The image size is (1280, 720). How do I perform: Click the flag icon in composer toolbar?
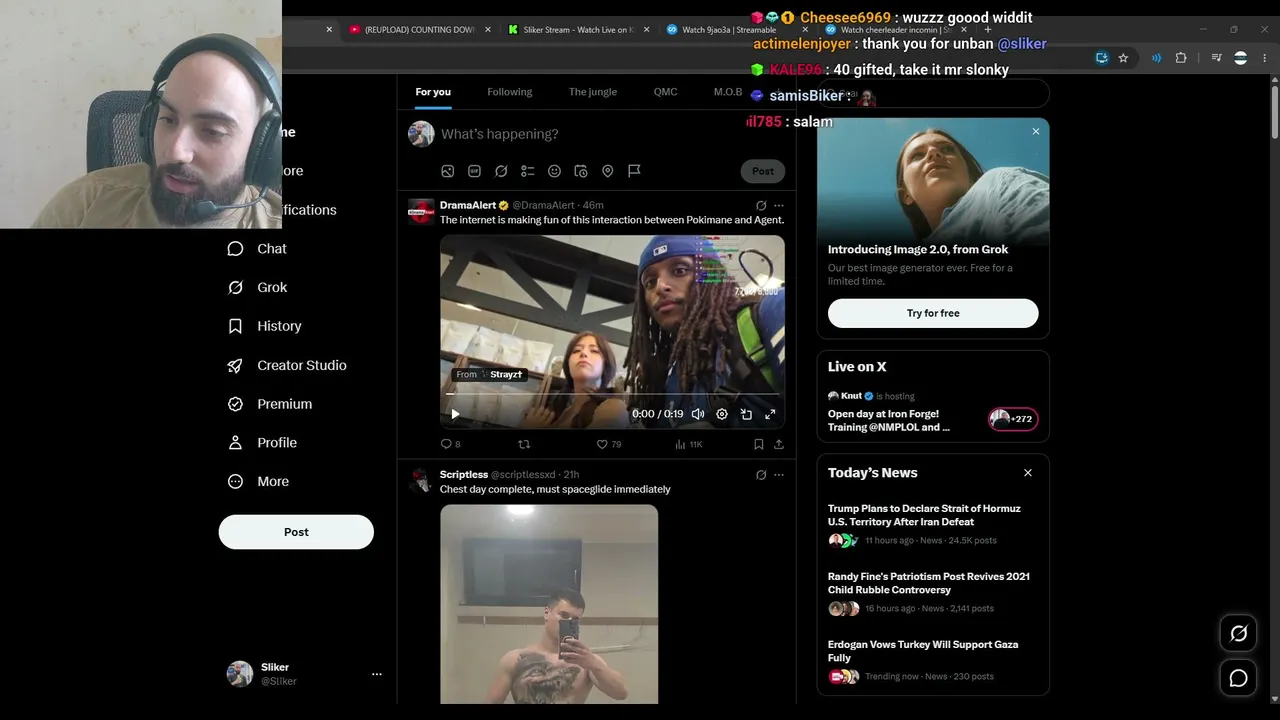pos(634,171)
